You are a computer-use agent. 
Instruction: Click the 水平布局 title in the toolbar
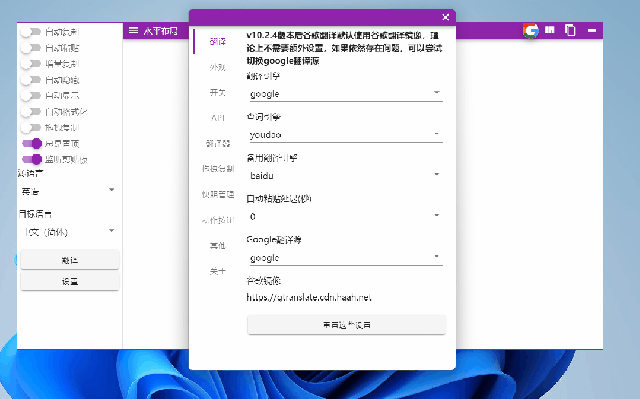[160, 31]
